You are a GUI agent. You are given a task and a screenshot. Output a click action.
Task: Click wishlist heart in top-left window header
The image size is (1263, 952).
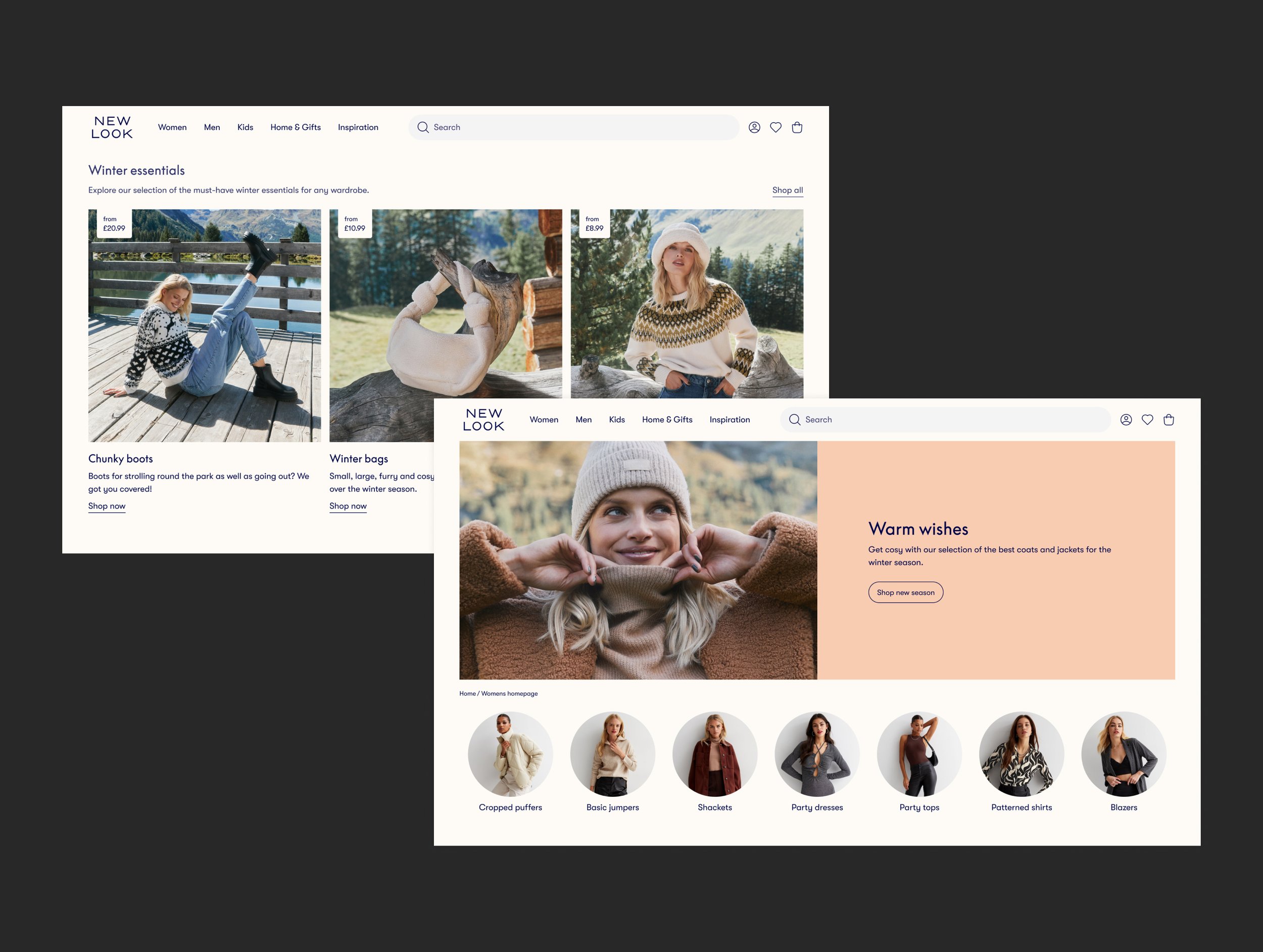775,127
